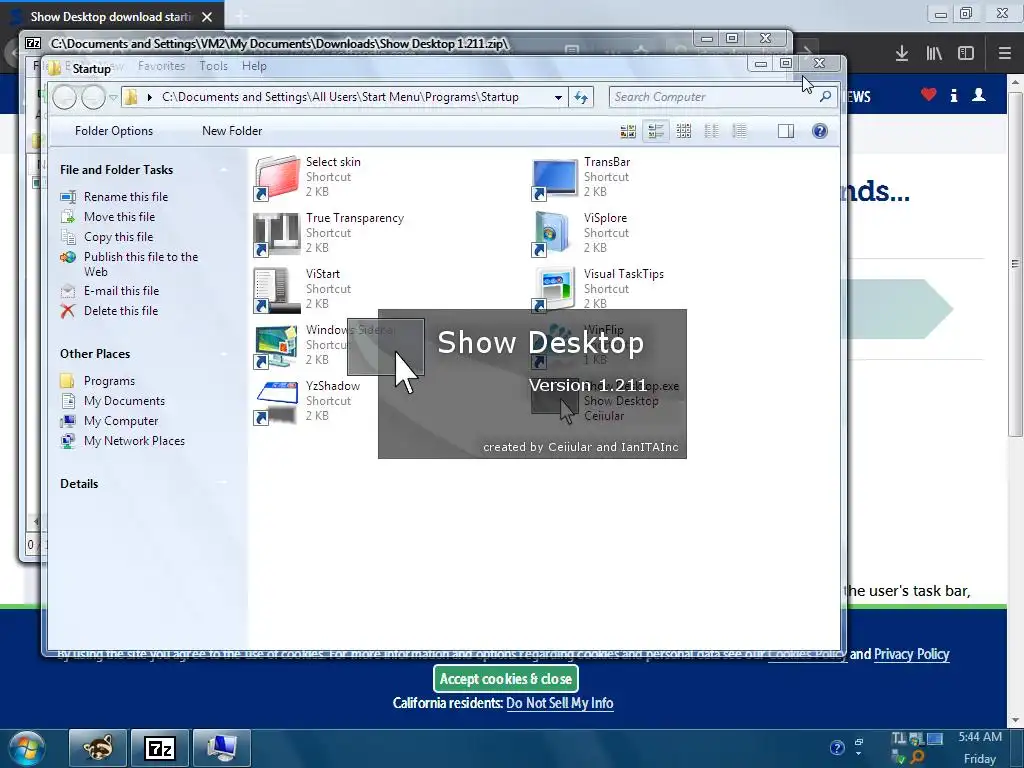Click Folder Options in toolbar
Screen dimensions: 1024x768
tap(114, 131)
